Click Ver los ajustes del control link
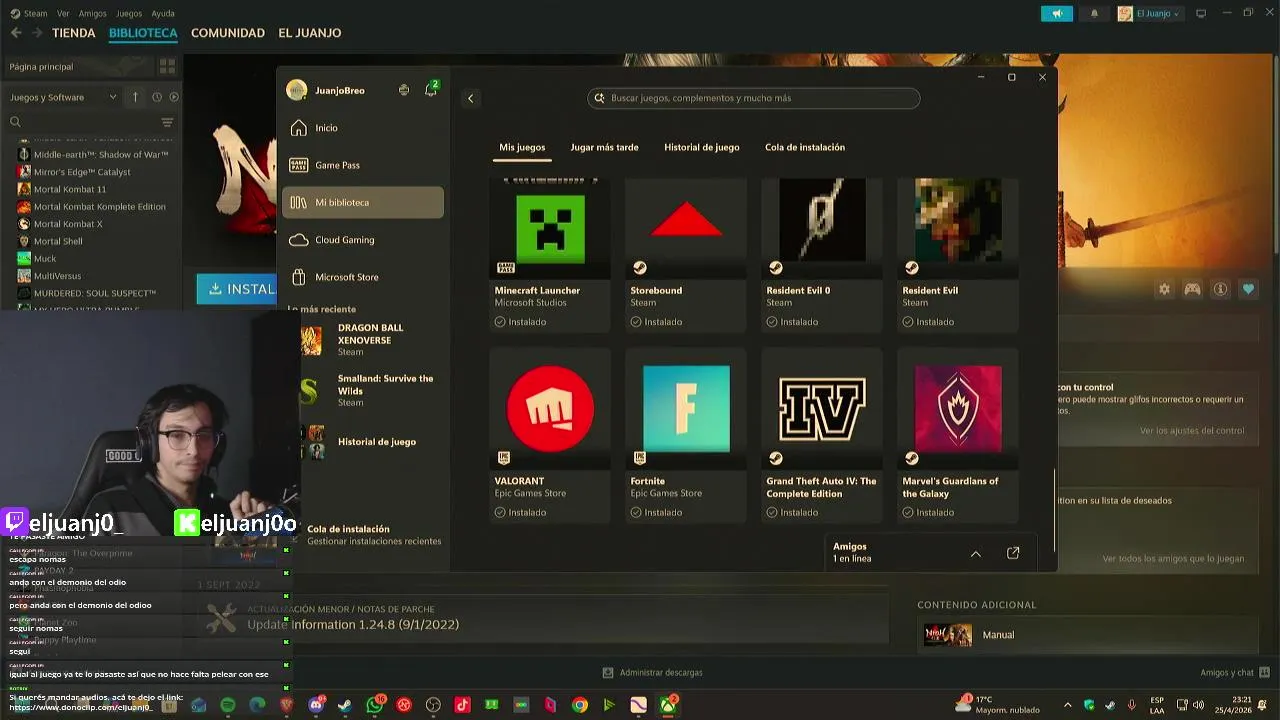This screenshot has width=1280, height=720. [x=1192, y=431]
